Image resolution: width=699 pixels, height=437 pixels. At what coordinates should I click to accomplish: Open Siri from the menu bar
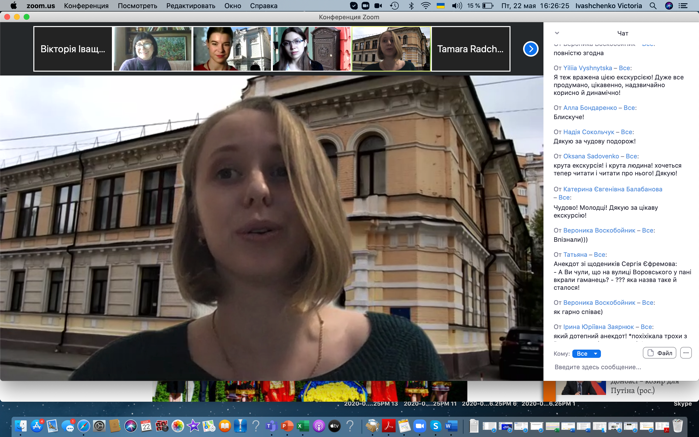click(x=668, y=6)
